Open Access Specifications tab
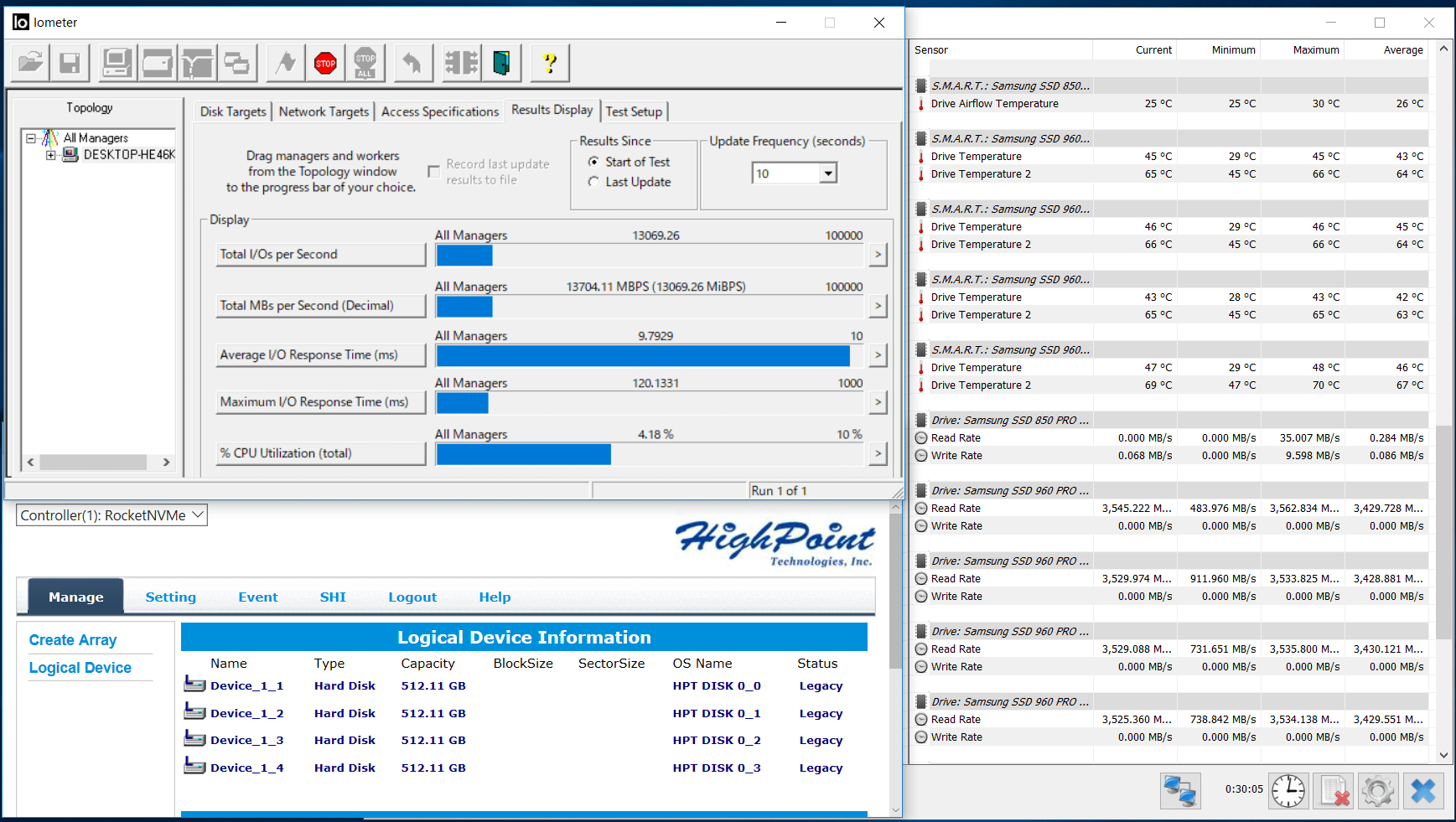The image size is (1456, 822). 440,111
